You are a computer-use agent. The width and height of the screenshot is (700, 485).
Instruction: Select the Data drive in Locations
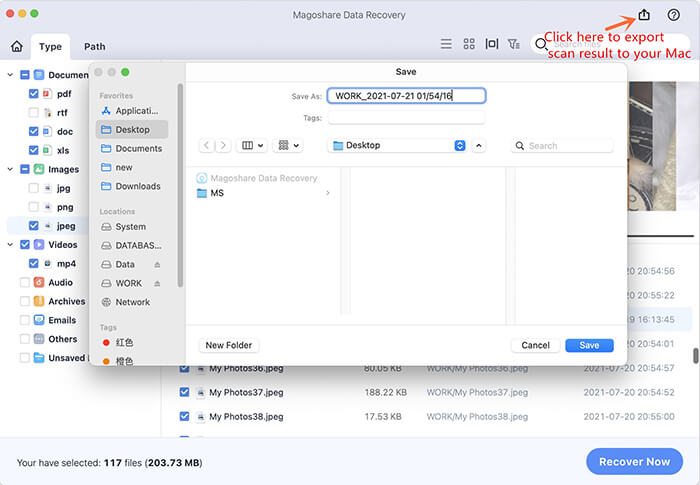(125, 264)
